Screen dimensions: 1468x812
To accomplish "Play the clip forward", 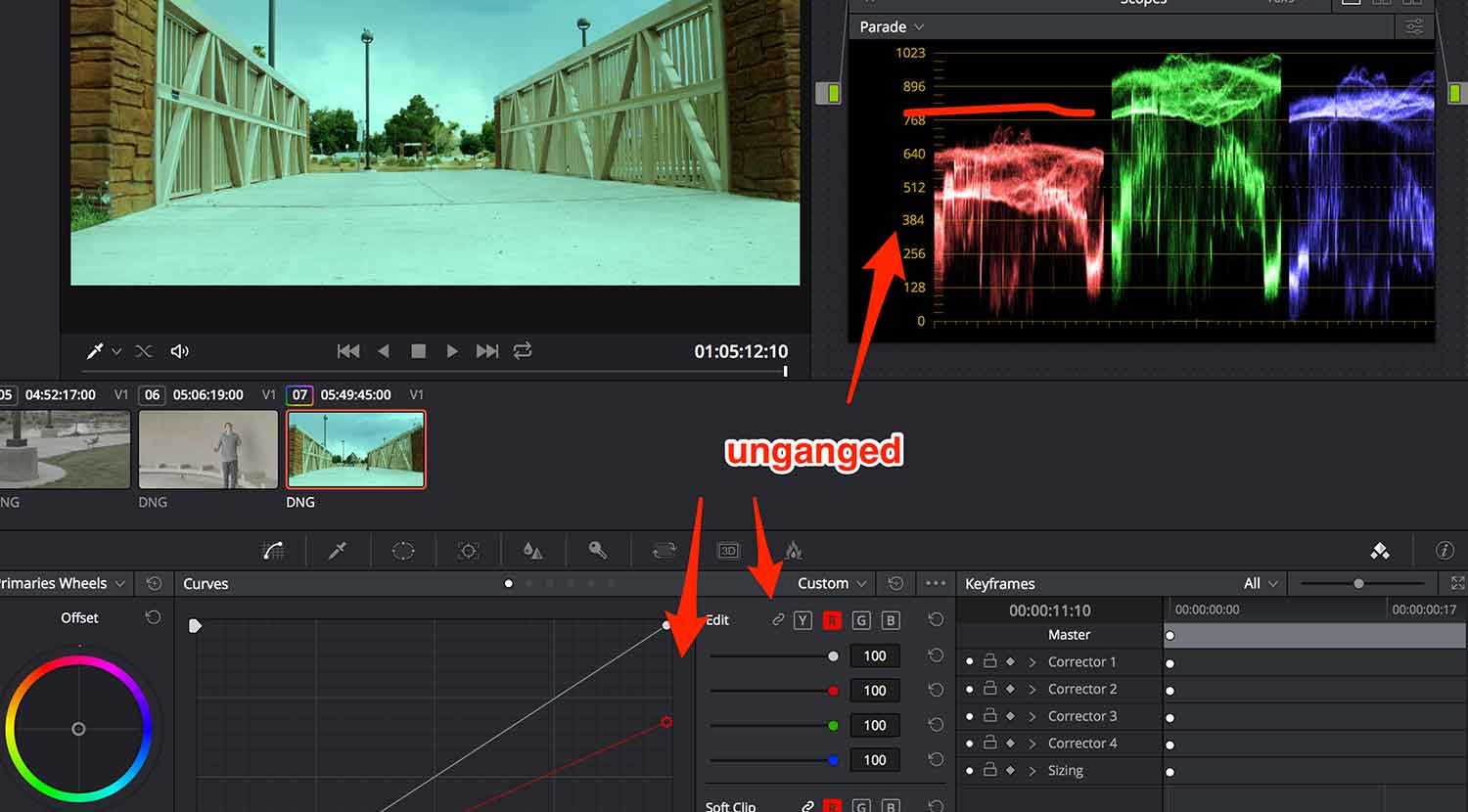I will point(452,350).
